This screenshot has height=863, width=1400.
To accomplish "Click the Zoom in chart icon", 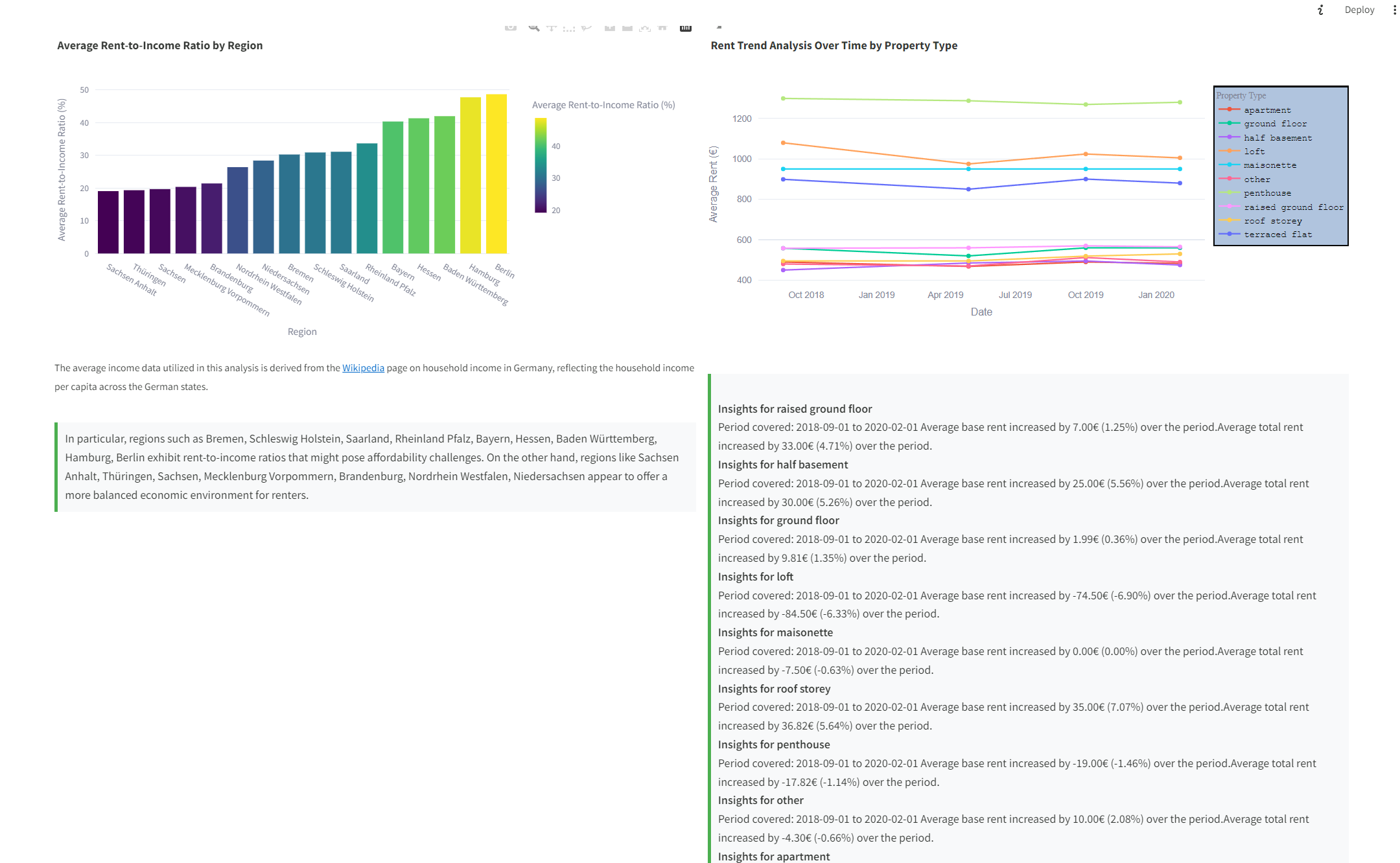I will pos(610,27).
